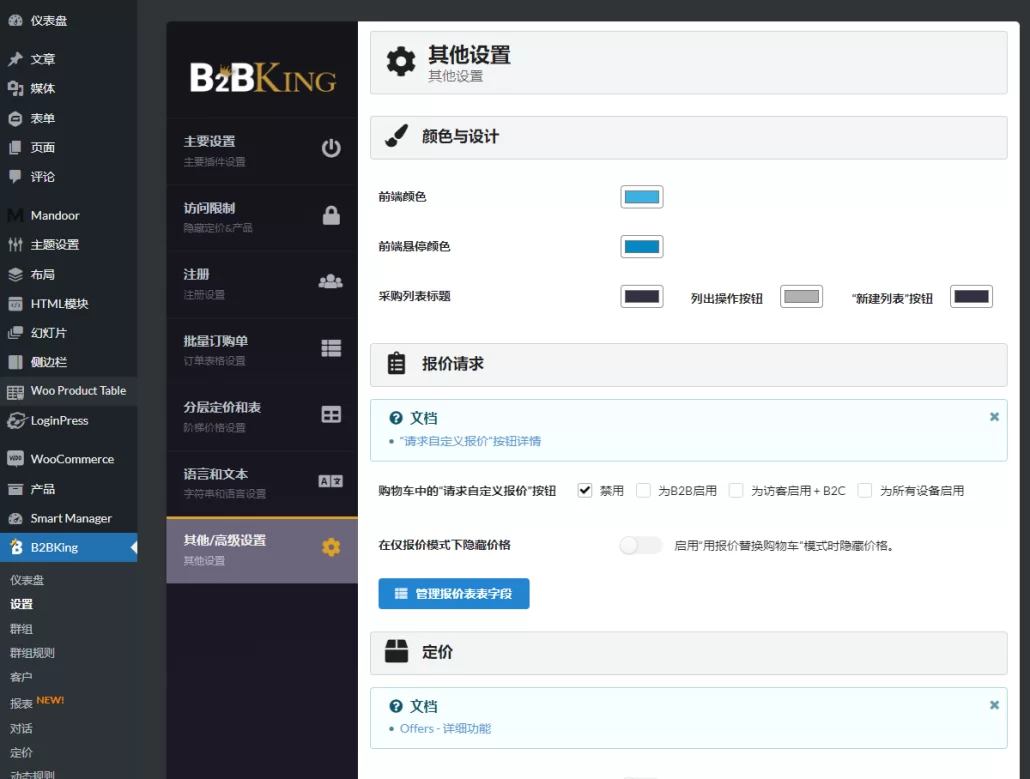Screen dimensions: 1030x779
Task: Open the 注册 settings tab
Action: (x=262, y=284)
